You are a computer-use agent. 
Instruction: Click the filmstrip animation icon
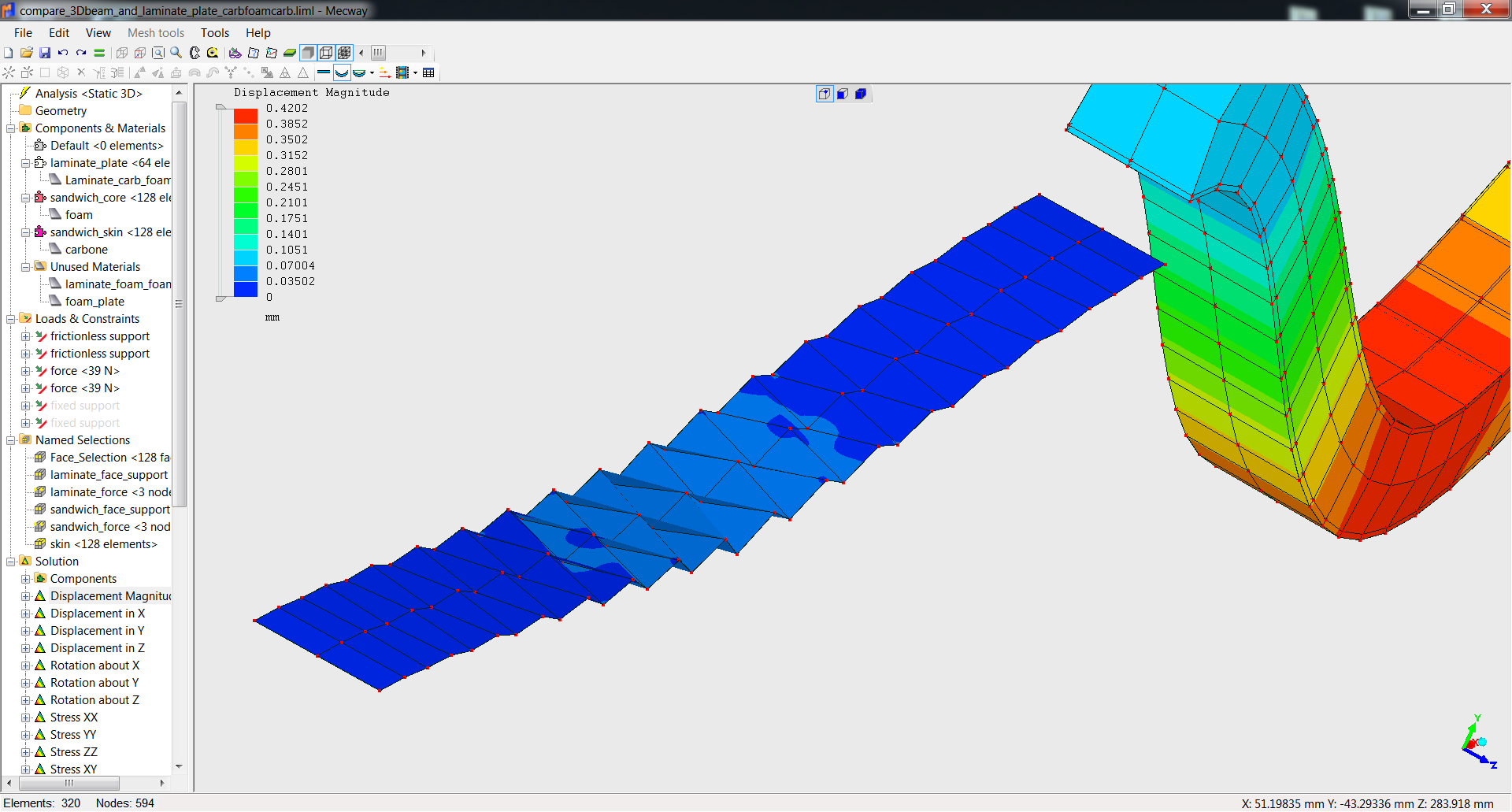[402, 73]
